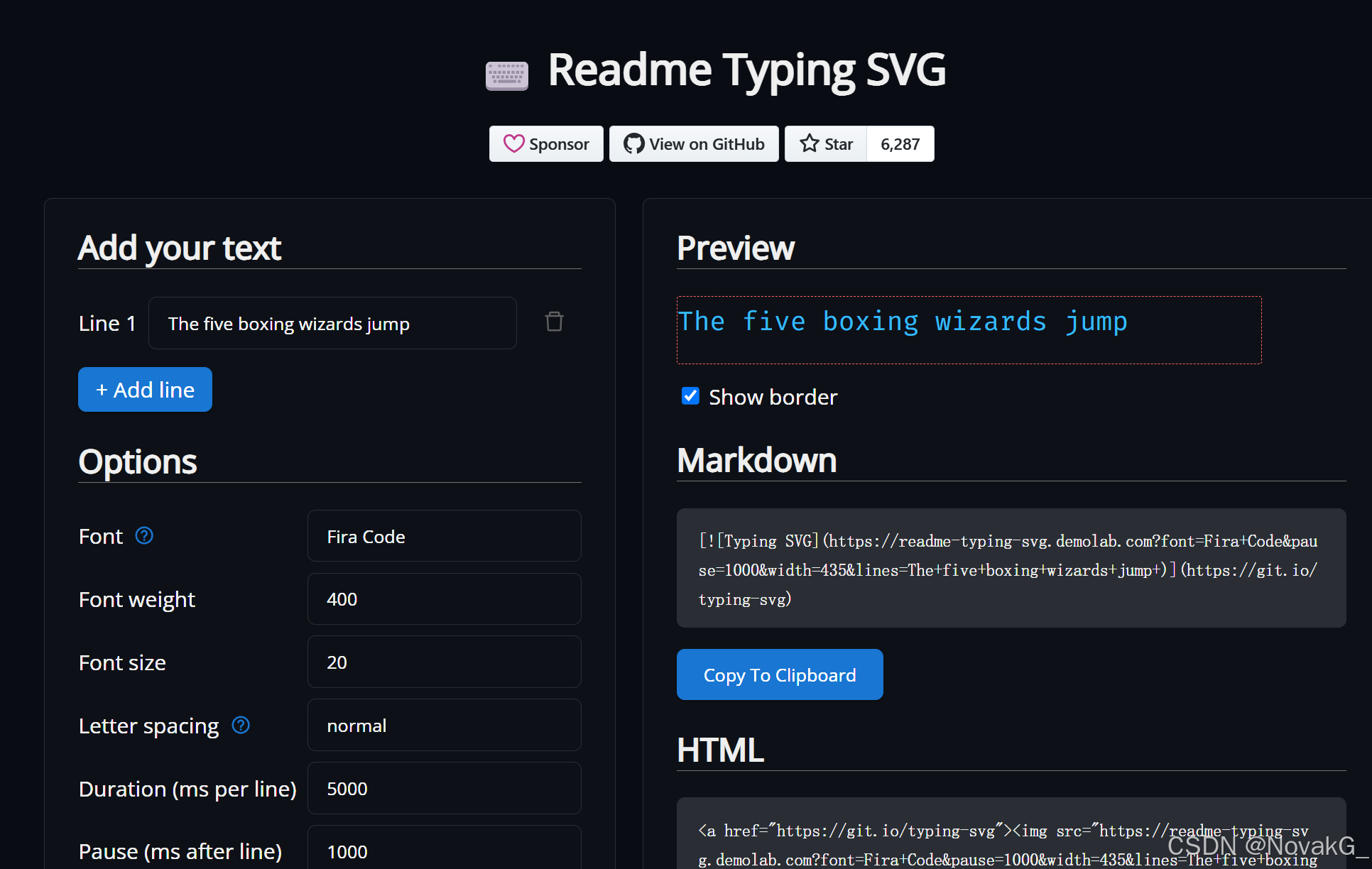Click the Pause field showing 1000
1372x869 pixels.
click(x=444, y=851)
